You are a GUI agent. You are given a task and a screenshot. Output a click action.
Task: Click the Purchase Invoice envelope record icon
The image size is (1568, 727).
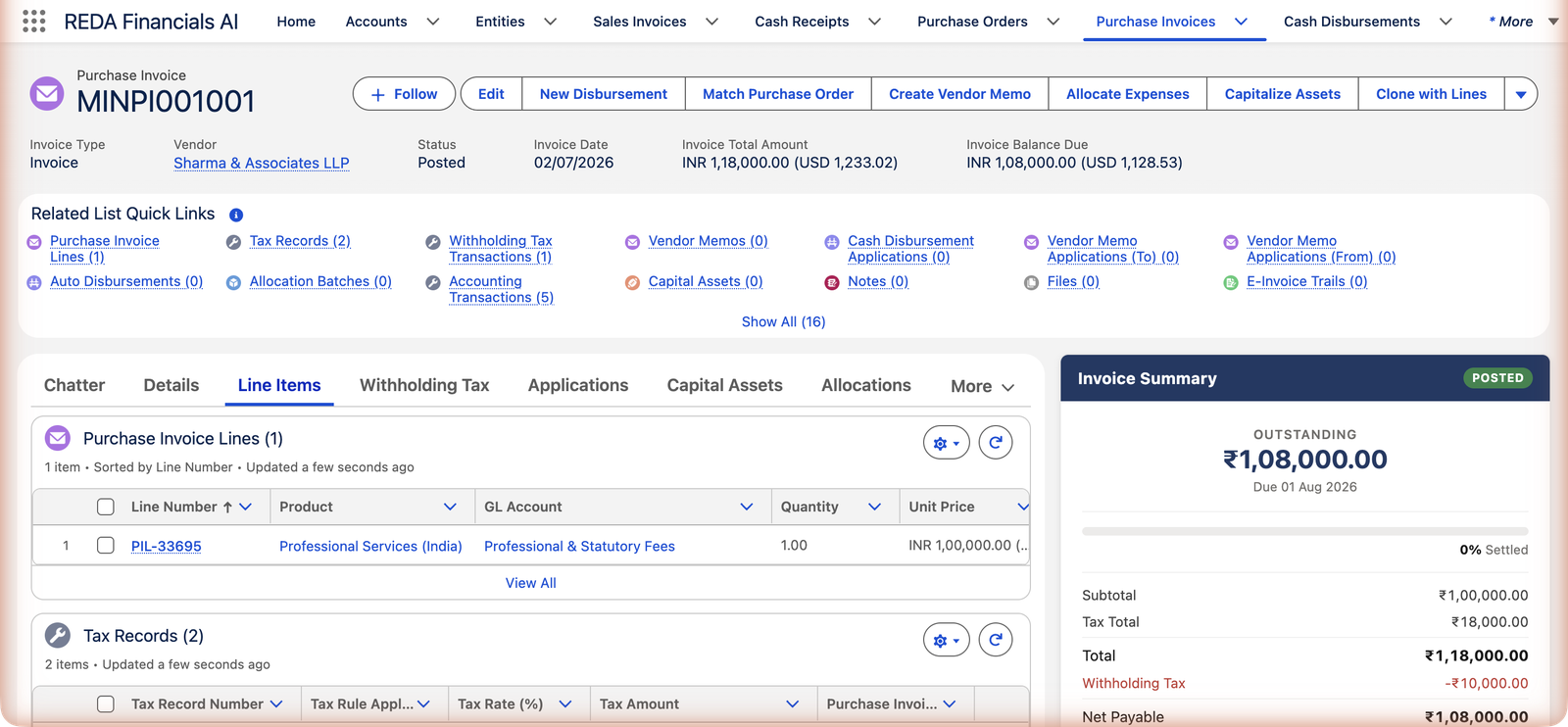click(x=47, y=94)
